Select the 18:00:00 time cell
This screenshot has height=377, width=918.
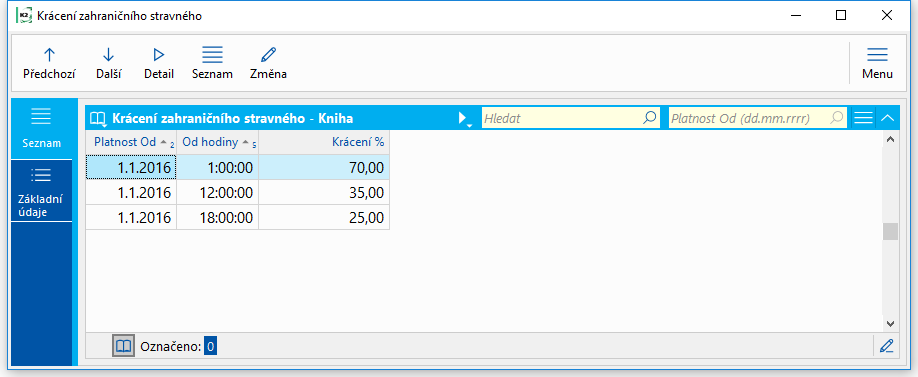click(217, 218)
